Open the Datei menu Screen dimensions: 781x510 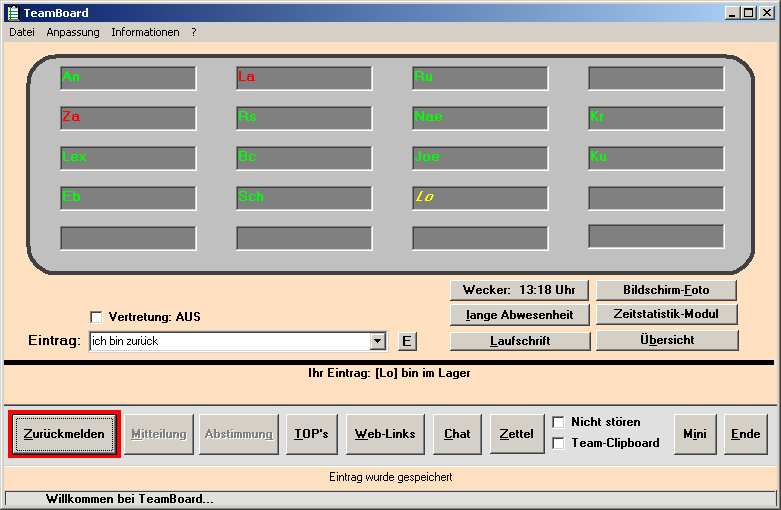pos(22,32)
